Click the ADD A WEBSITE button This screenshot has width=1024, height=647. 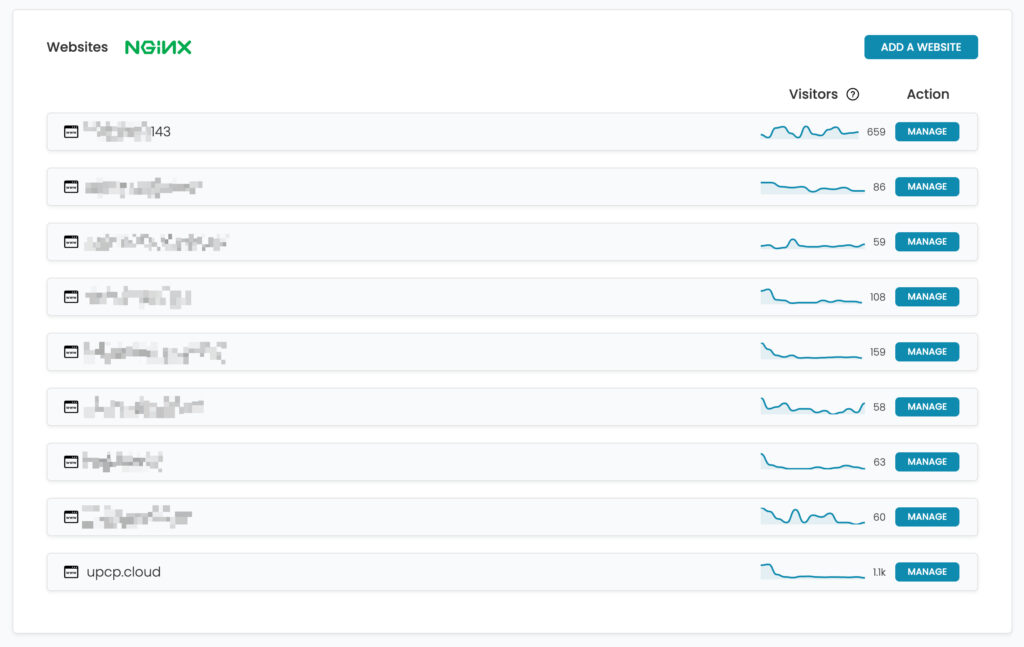pyautogui.click(x=920, y=46)
